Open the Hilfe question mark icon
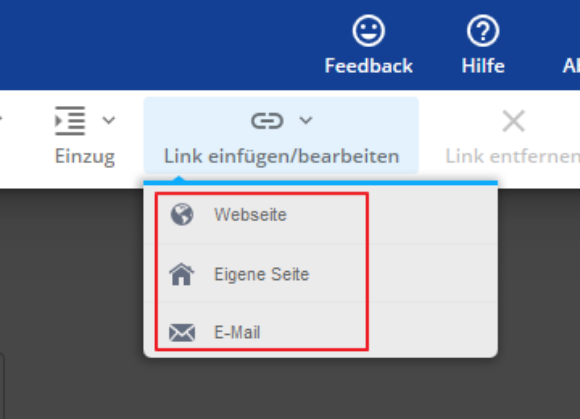Screen dimensions: 580x419 [483, 31]
